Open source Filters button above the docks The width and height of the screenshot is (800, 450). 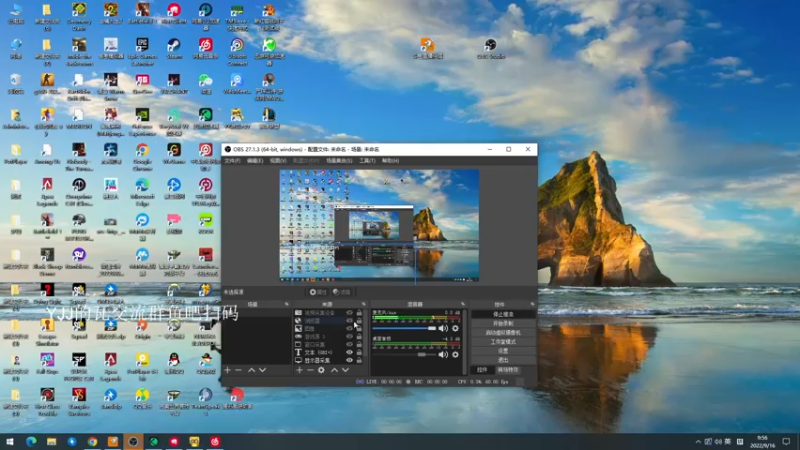pos(342,292)
